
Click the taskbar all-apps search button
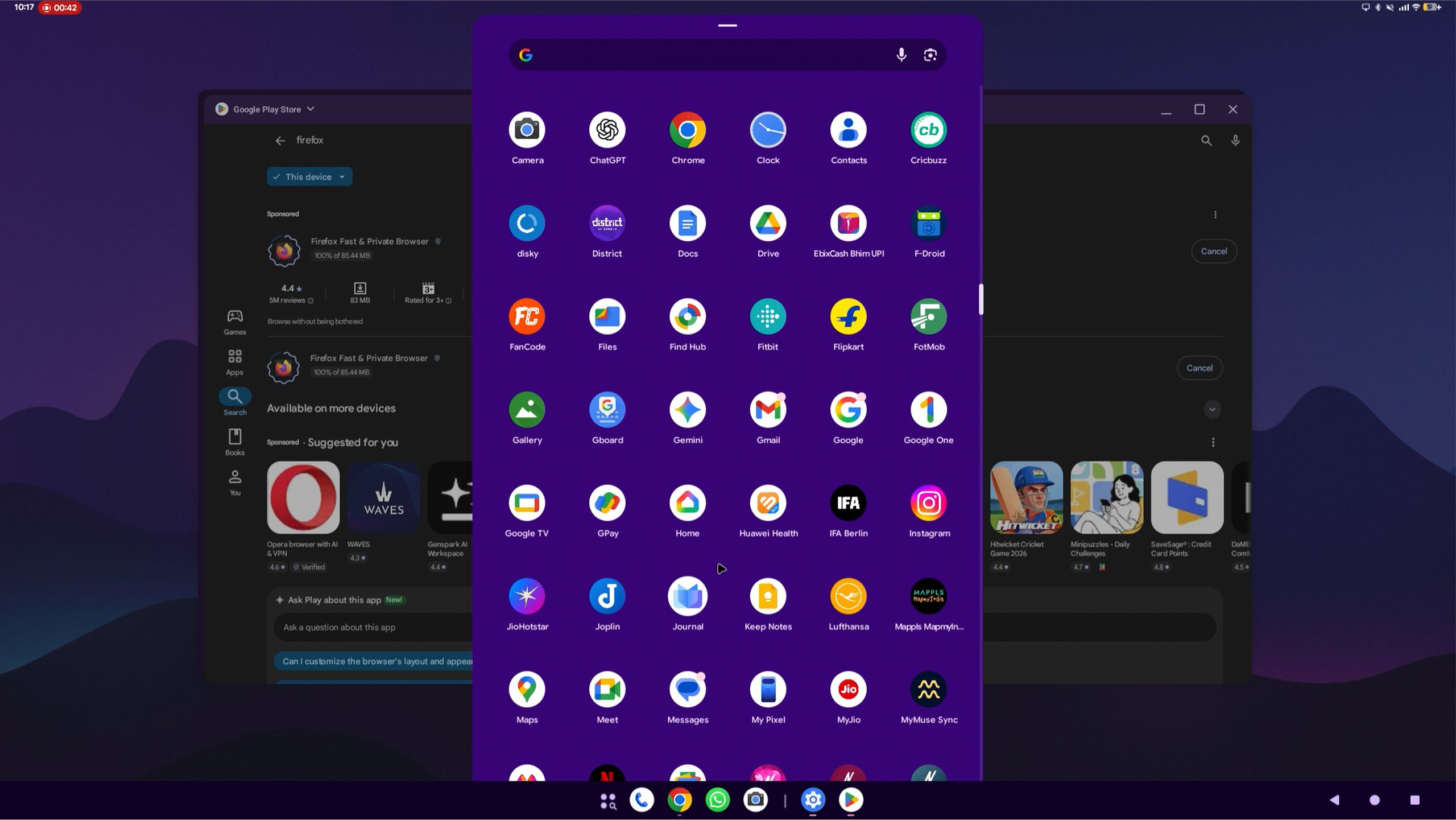(x=607, y=801)
